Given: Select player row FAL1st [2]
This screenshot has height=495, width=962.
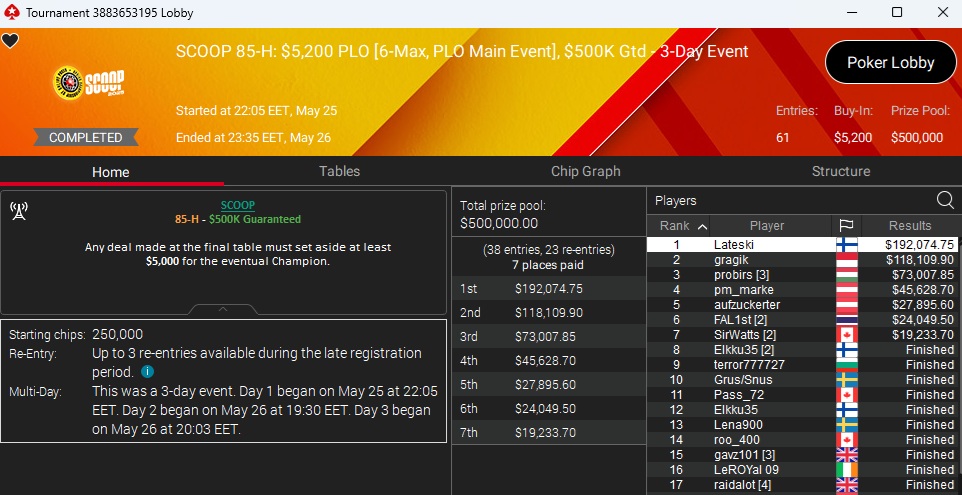Looking at the screenshot, I should [804, 320].
